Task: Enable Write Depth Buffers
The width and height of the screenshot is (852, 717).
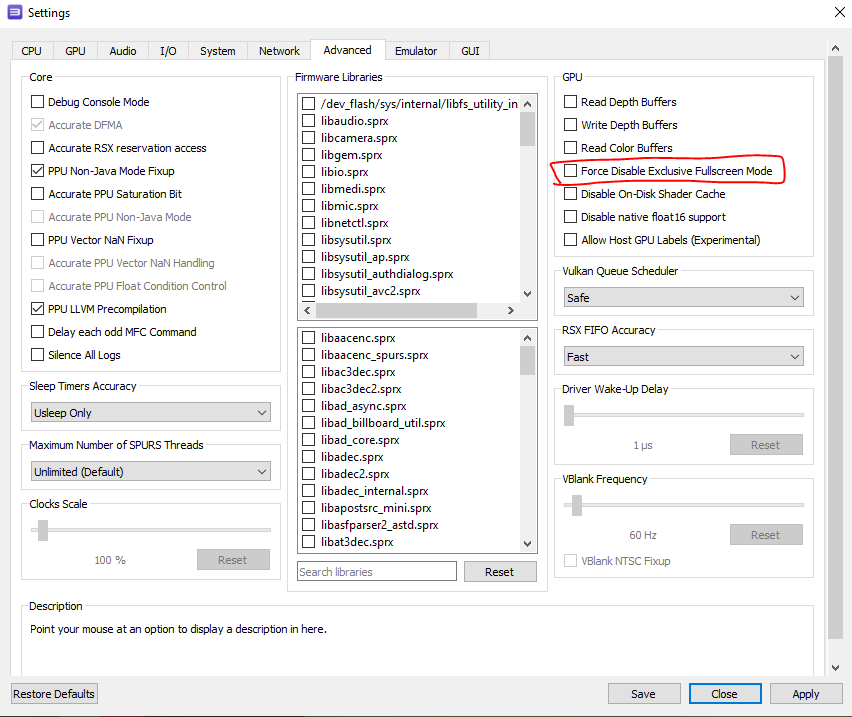Action: tap(571, 125)
